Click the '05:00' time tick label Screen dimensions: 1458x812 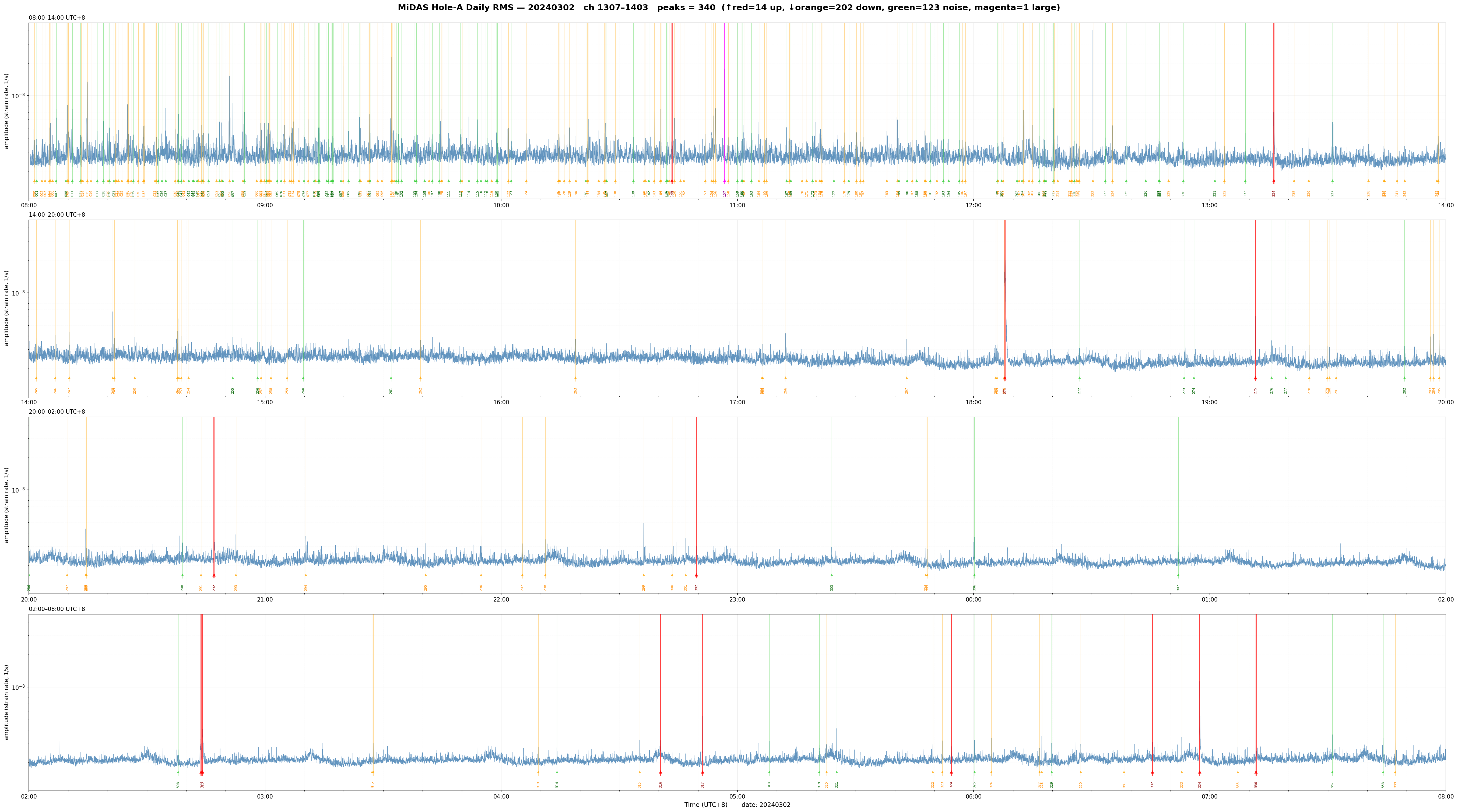tap(737, 797)
